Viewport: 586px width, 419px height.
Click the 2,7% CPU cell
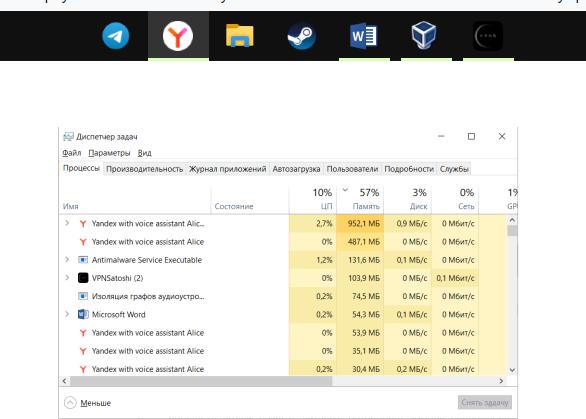click(312, 224)
